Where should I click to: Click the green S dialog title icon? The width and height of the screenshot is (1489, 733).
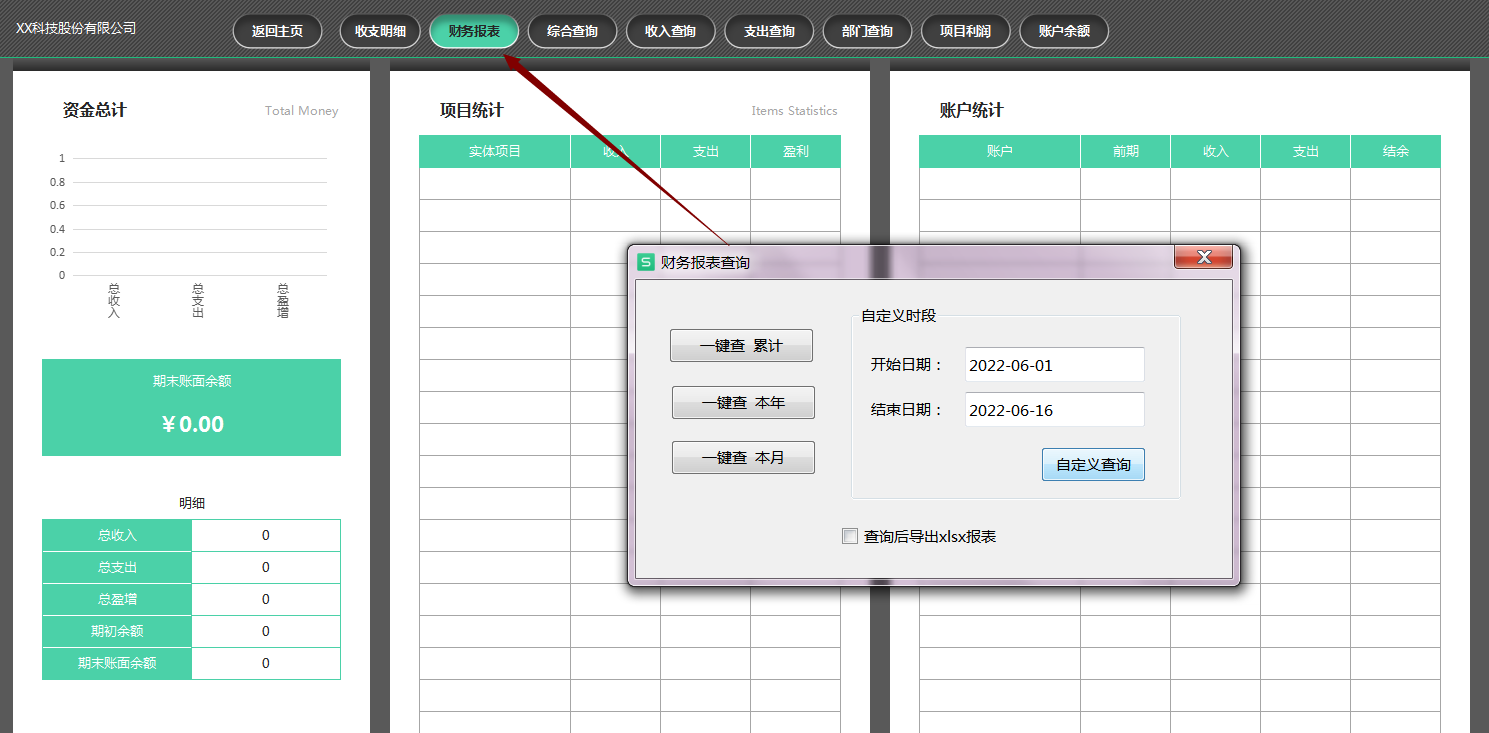(646, 262)
